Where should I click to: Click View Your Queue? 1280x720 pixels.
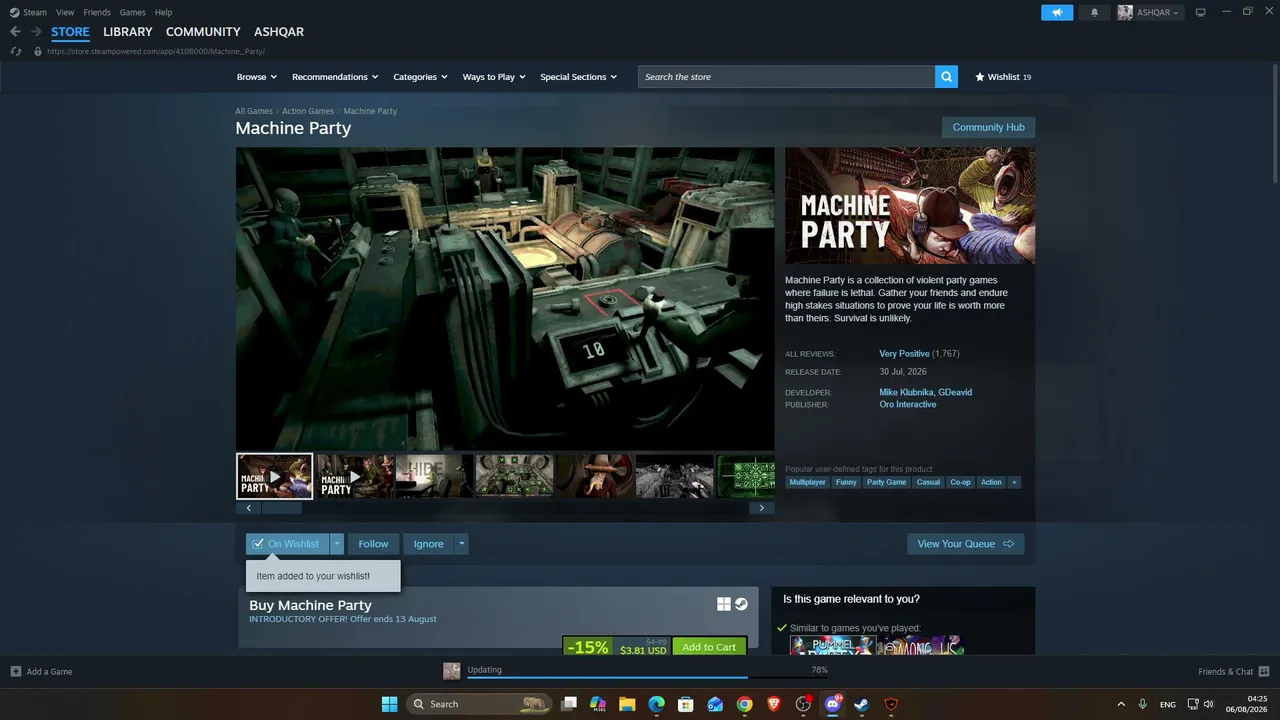coord(965,544)
